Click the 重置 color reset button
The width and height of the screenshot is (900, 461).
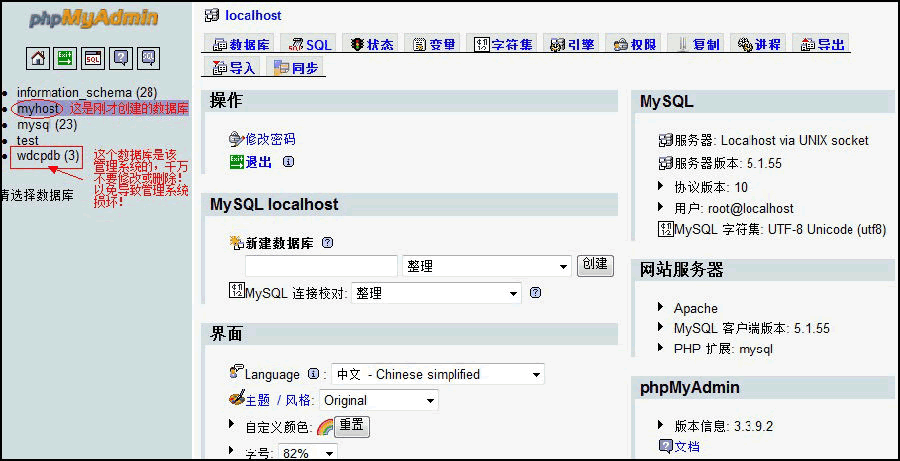(352, 427)
